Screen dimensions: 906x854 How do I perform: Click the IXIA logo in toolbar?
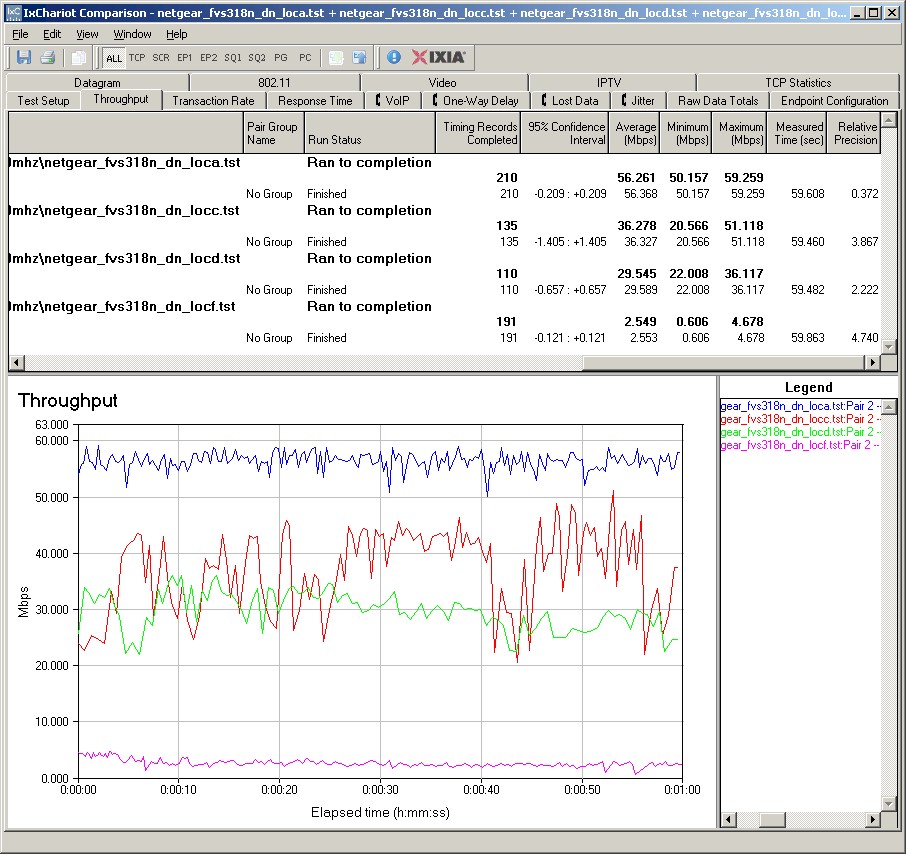pyautogui.click(x=439, y=57)
